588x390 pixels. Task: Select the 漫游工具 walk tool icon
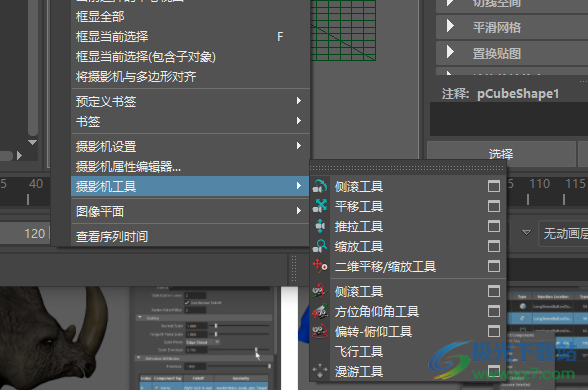pos(320,371)
